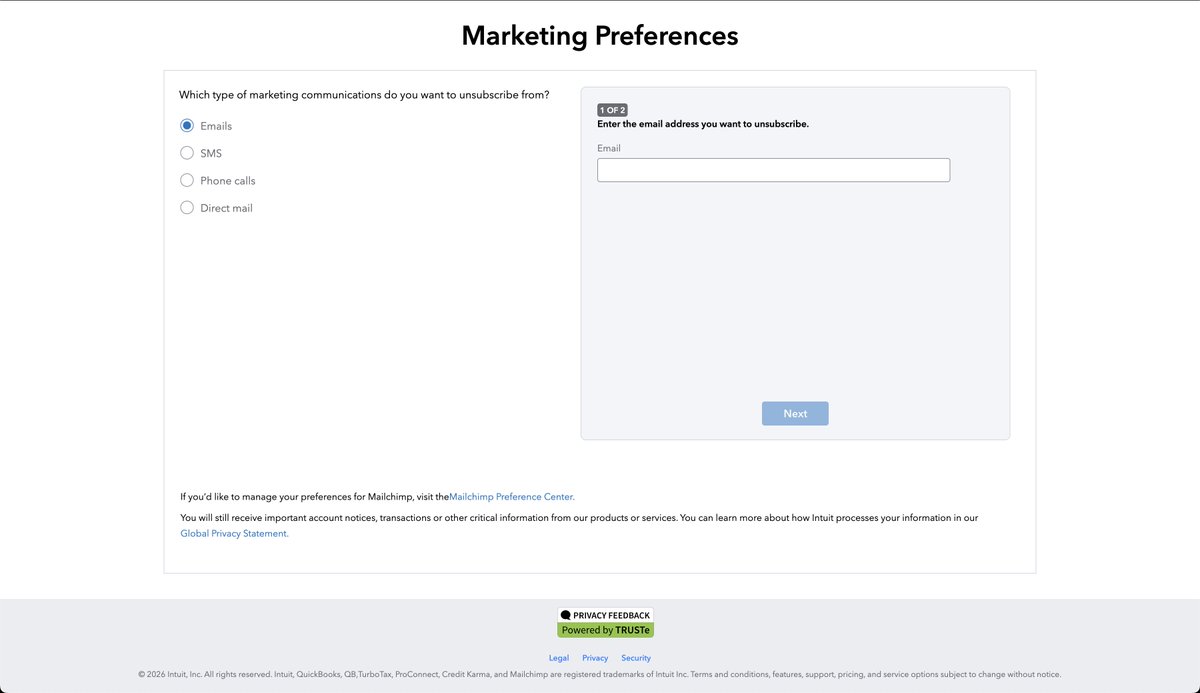The image size is (1200, 693).
Task: Open the Mailchimp Preference Center link
Action: pos(512,497)
